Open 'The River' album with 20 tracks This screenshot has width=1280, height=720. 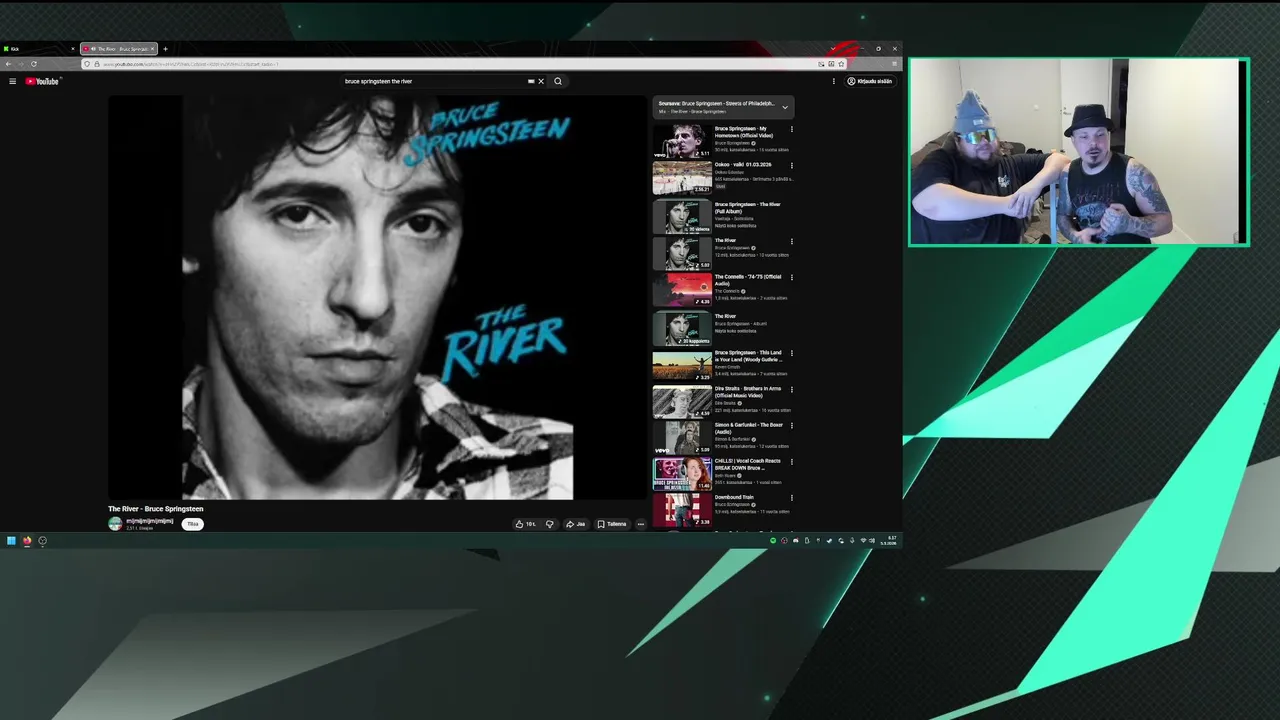[x=682, y=329]
